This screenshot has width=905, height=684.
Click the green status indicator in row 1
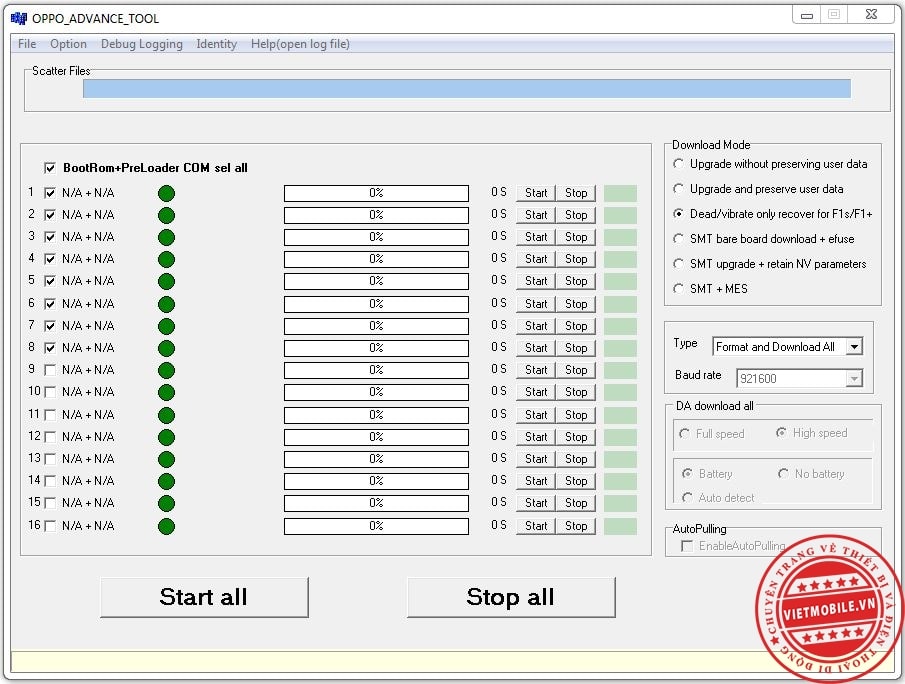pos(166,193)
